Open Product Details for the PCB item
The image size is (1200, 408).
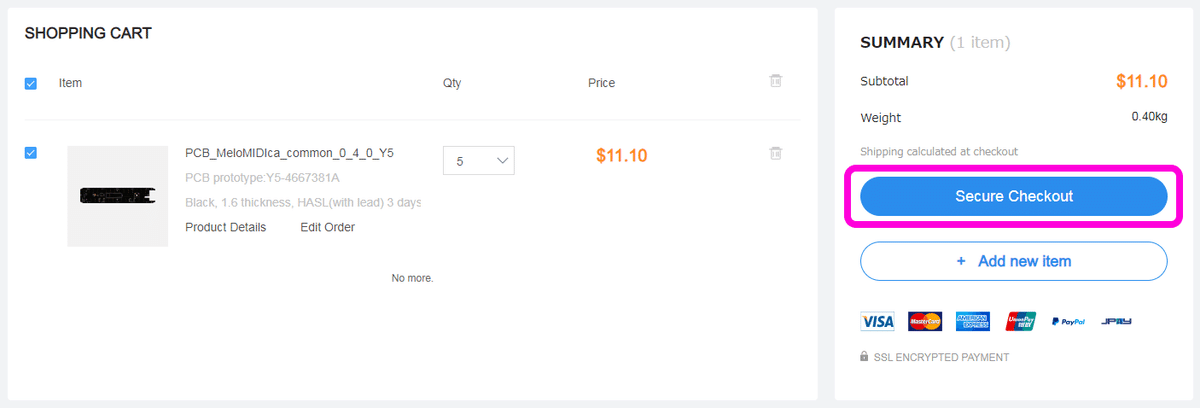(226, 227)
